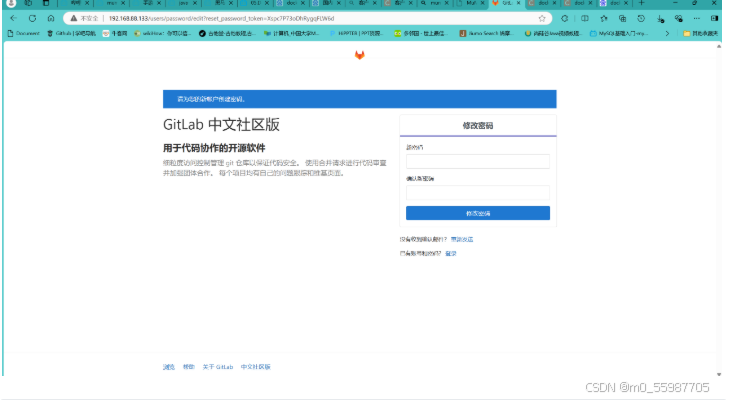Toggle the split screen icon in toolbar
Image resolution: width=730 pixels, height=400 pixels.
[x=585, y=19]
